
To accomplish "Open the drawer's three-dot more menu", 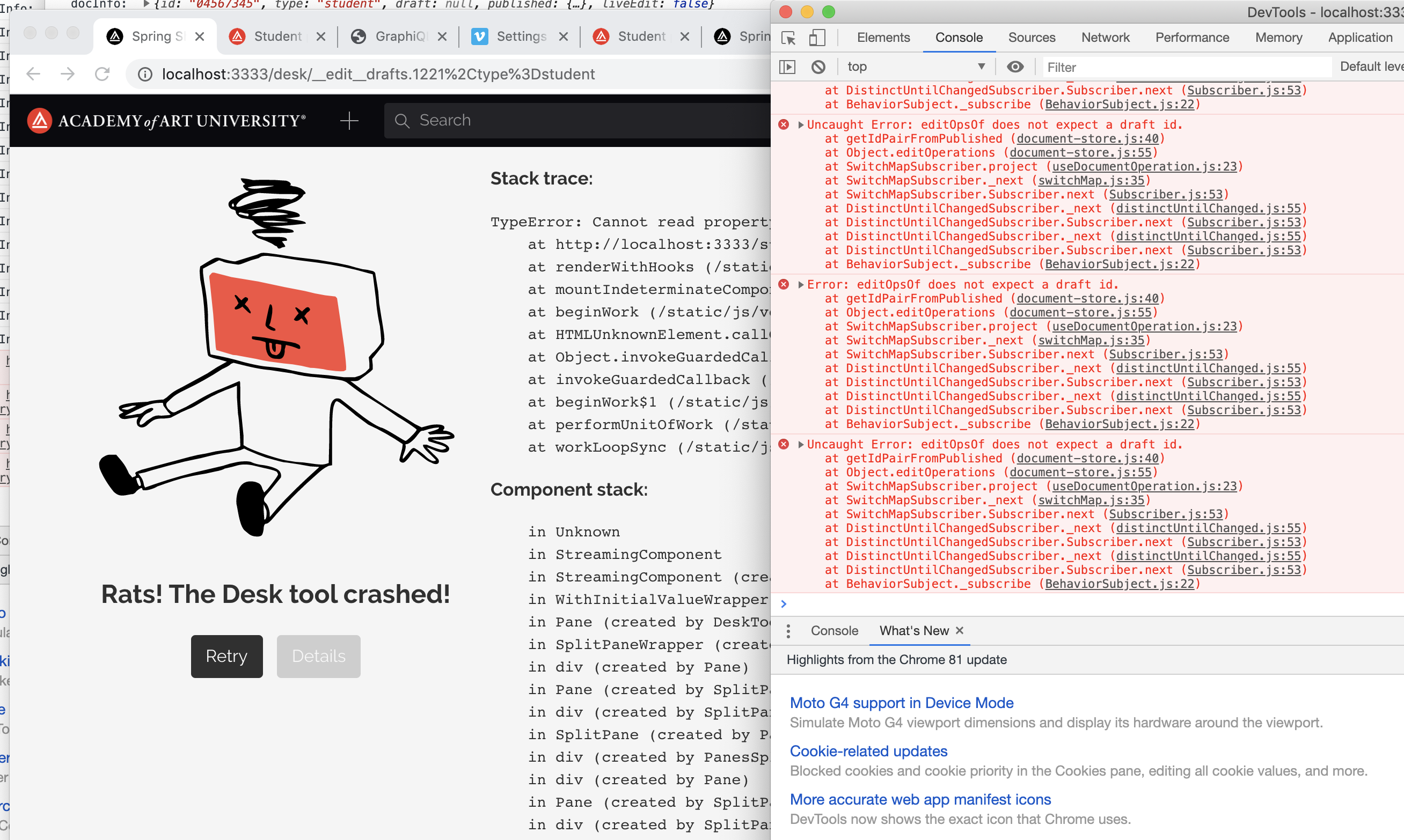I will 788,631.
